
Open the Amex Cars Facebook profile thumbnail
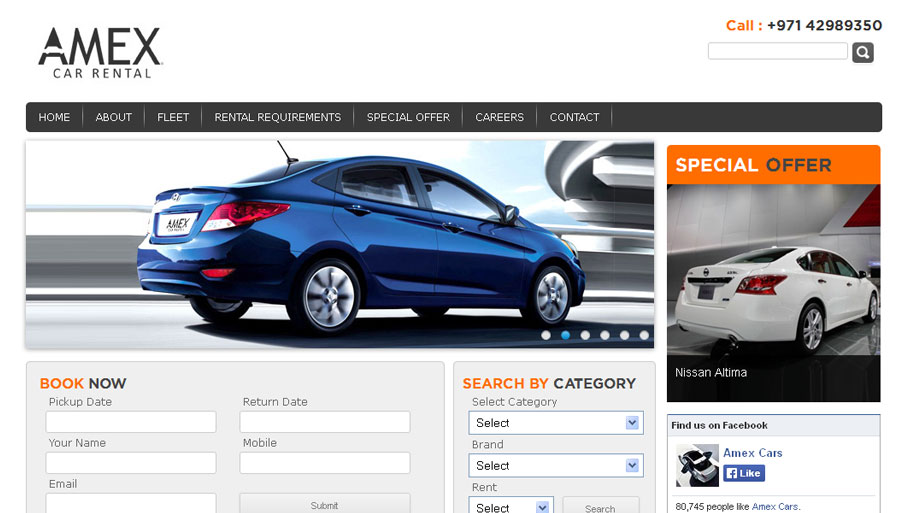click(697, 465)
